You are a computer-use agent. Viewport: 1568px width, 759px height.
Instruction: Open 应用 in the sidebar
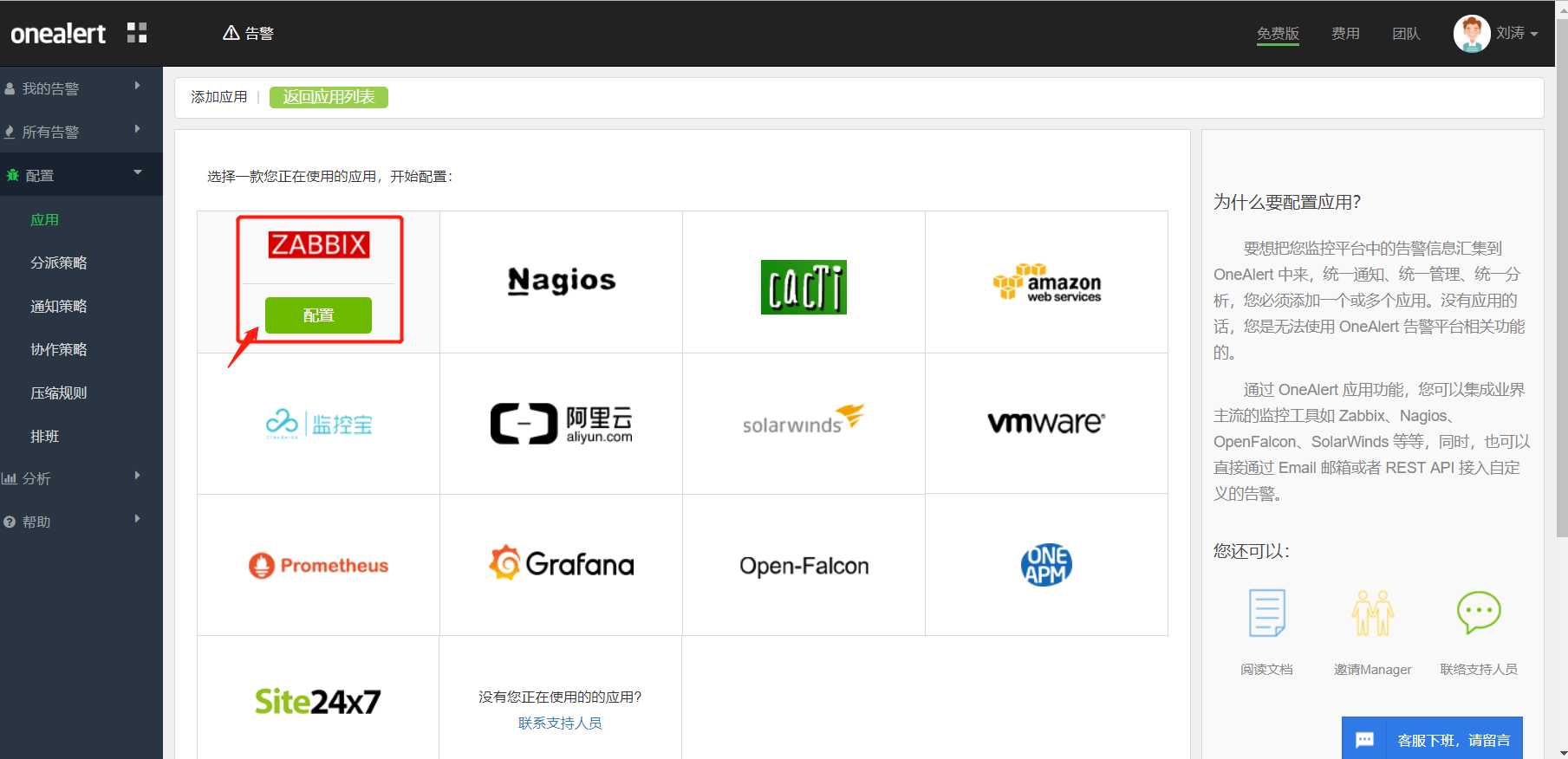click(44, 219)
